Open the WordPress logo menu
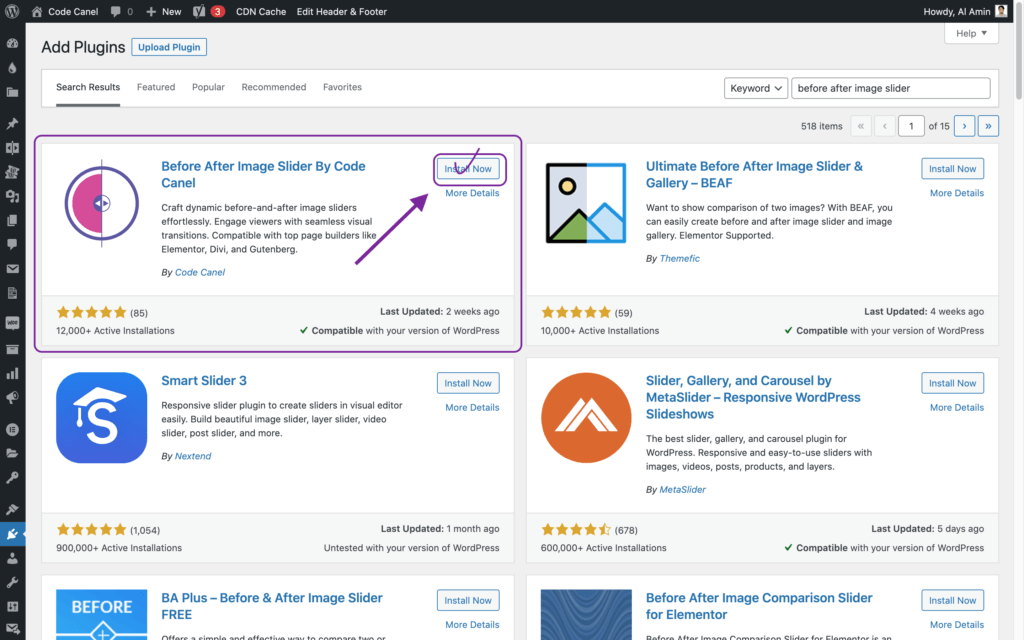The height and width of the screenshot is (640, 1024). tap(12, 11)
